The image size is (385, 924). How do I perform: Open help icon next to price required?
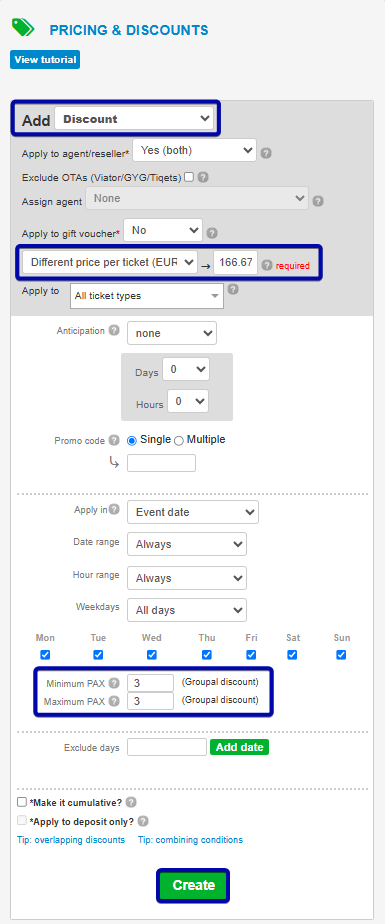266,265
